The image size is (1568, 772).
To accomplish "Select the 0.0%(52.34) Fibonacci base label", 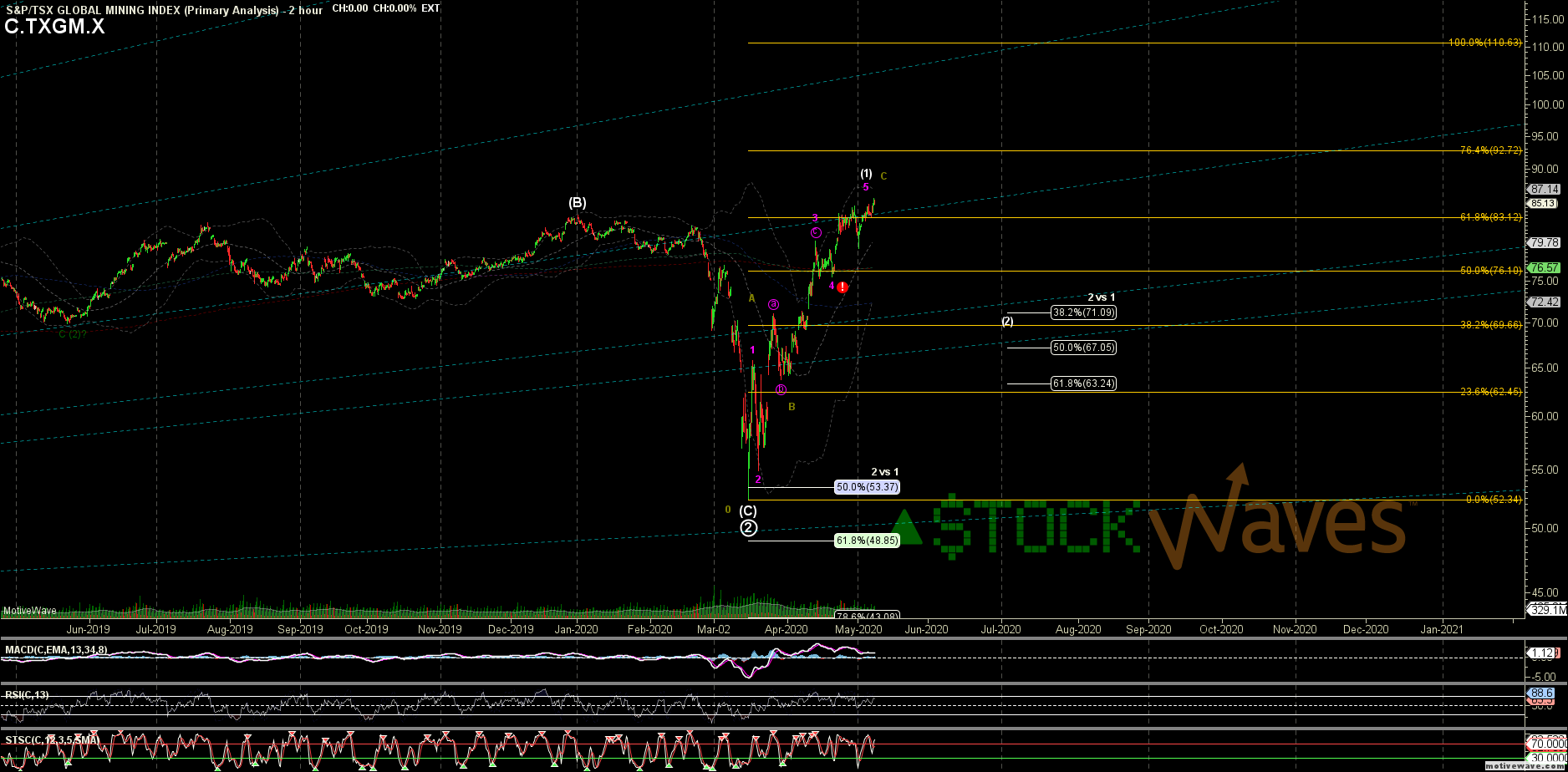I will coord(1494,500).
